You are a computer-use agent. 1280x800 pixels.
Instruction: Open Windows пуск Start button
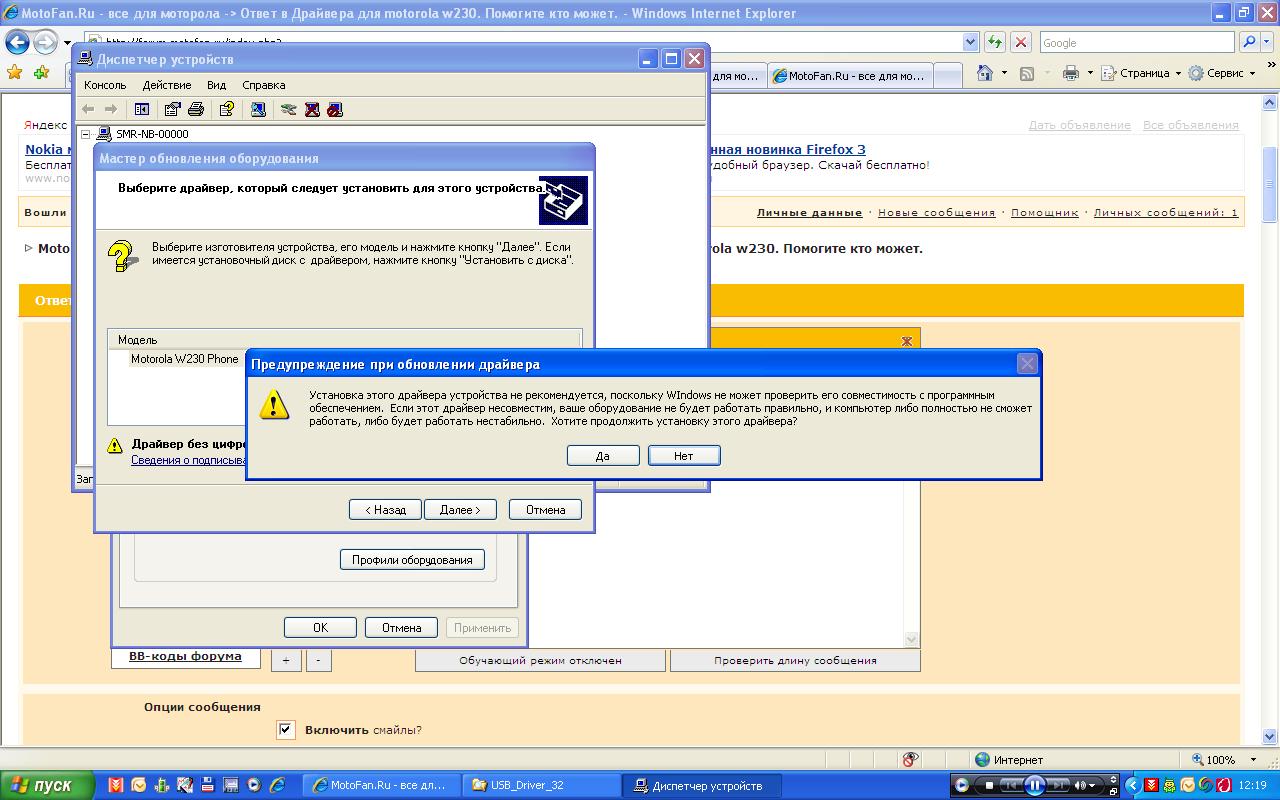click(48, 785)
